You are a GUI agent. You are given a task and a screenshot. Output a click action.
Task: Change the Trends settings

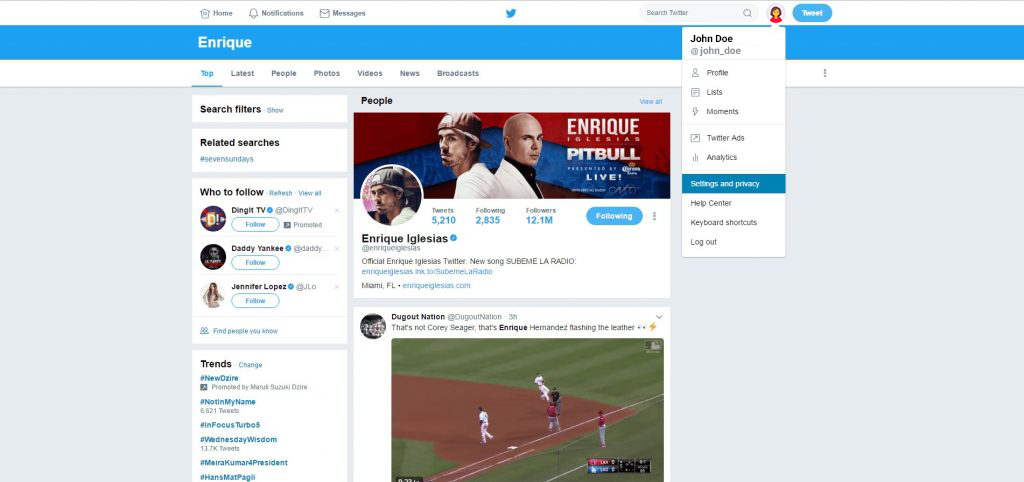pyautogui.click(x=250, y=365)
